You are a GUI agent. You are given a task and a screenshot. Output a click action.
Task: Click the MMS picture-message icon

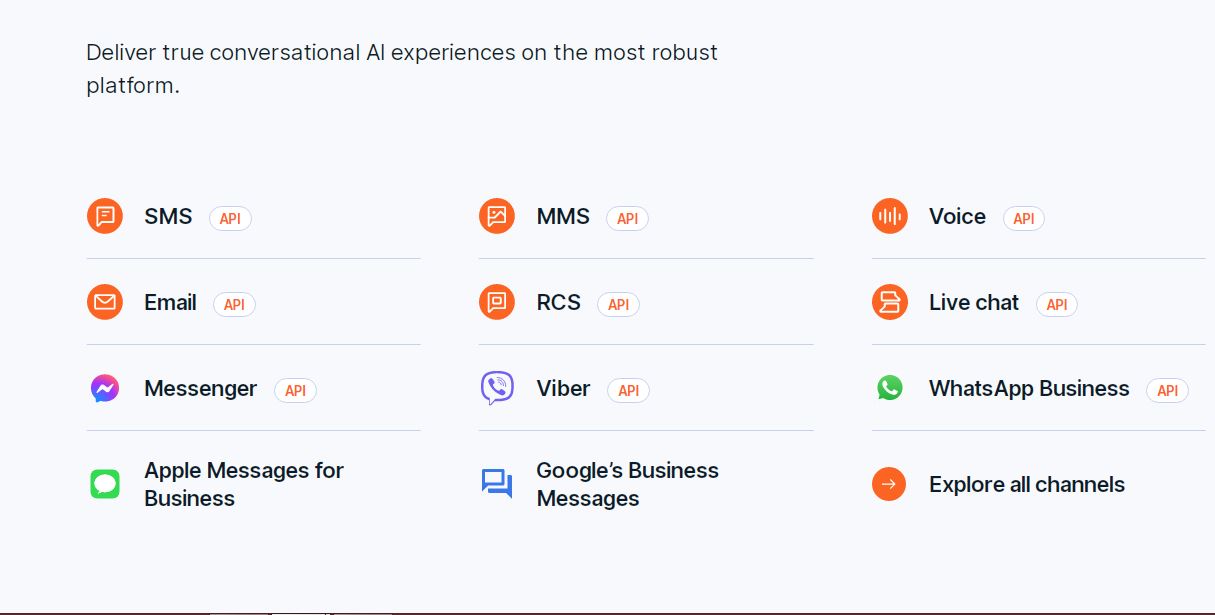click(x=497, y=216)
